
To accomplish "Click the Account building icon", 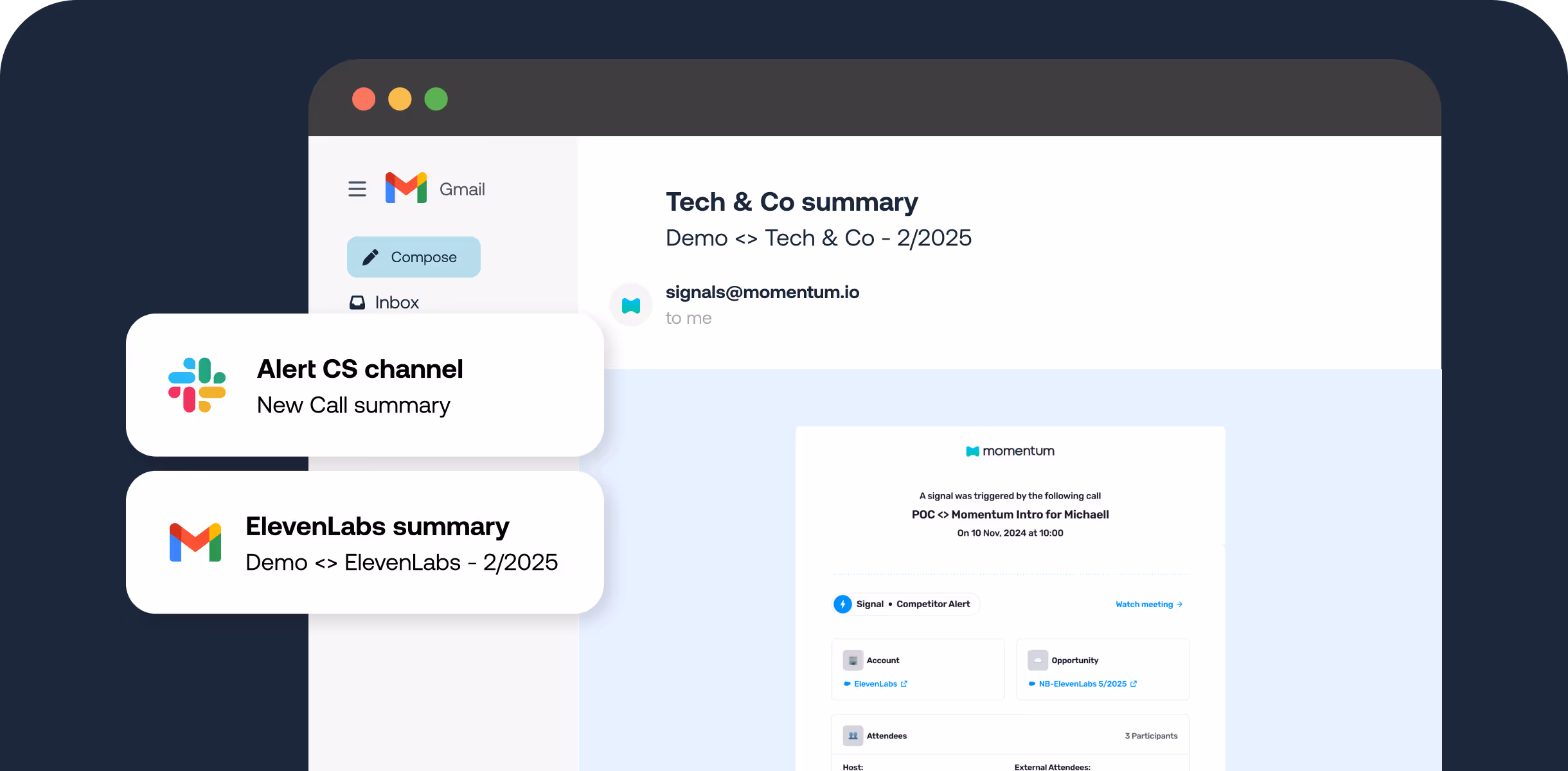I will click(x=853, y=660).
